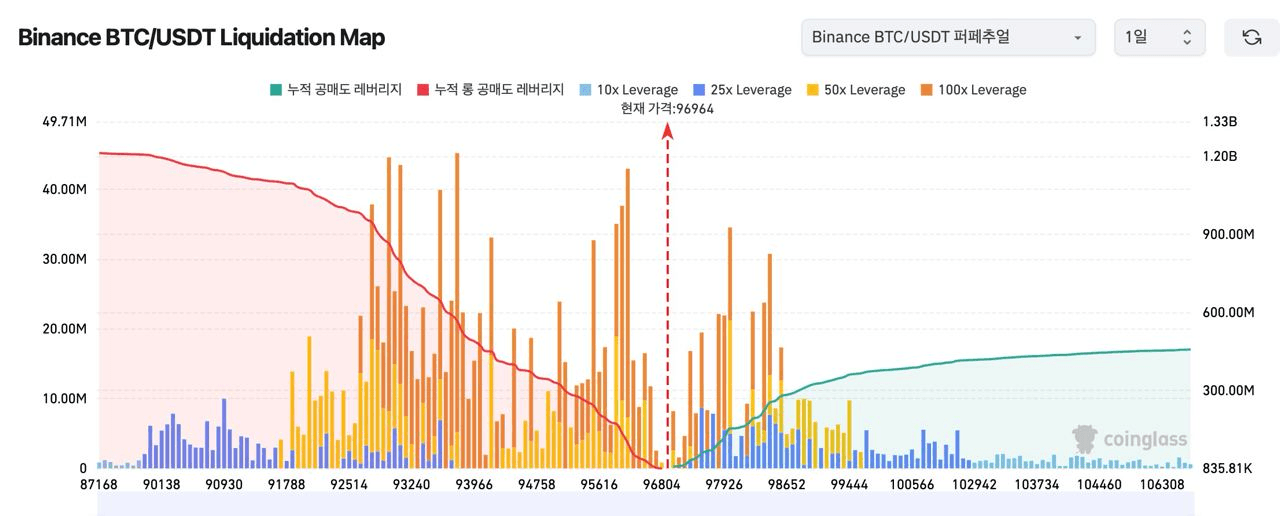Click the orange 100x Leverage swatch
Screen dimensions: 1280x516
[925, 90]
